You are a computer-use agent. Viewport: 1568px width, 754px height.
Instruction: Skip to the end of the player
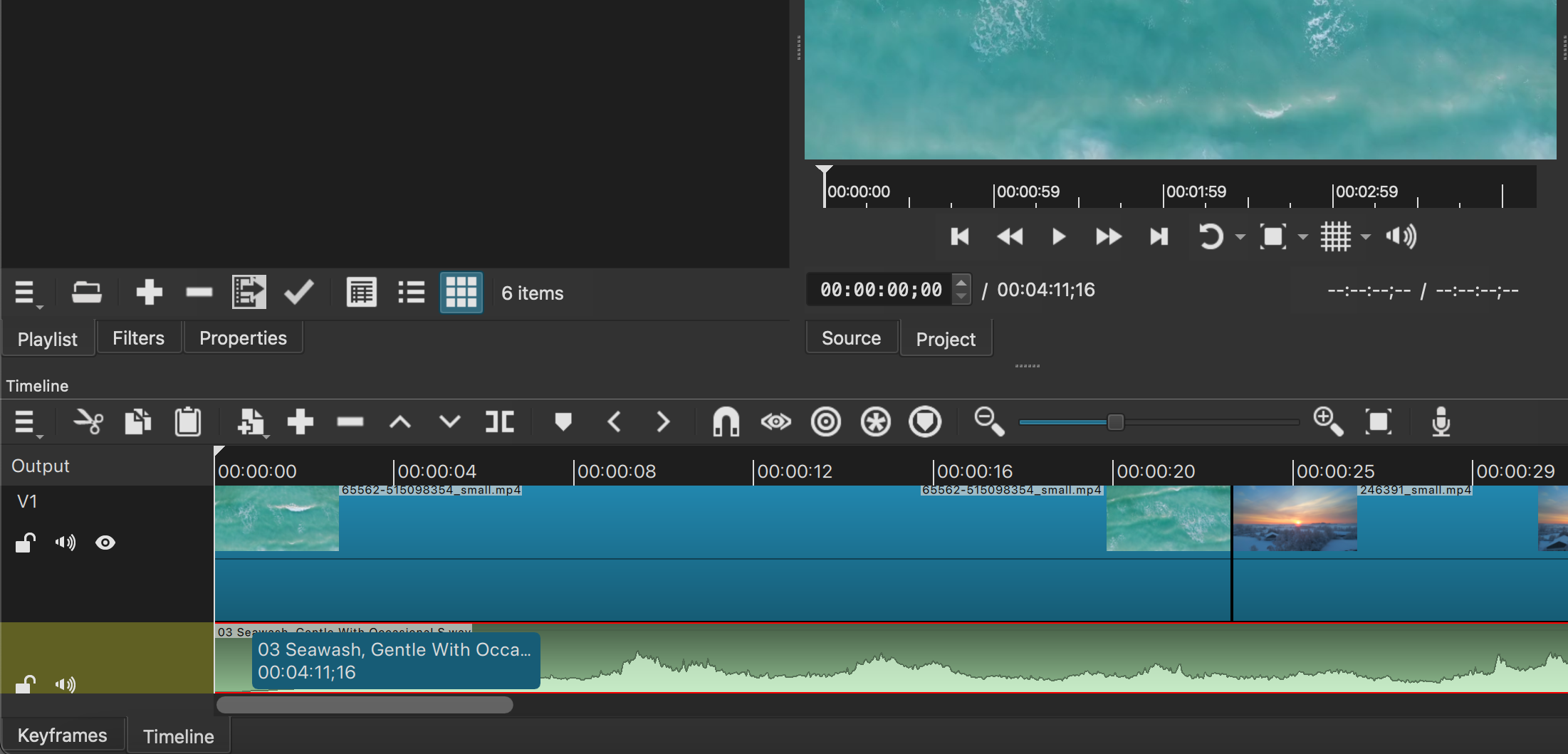[x=1159, y=236]
